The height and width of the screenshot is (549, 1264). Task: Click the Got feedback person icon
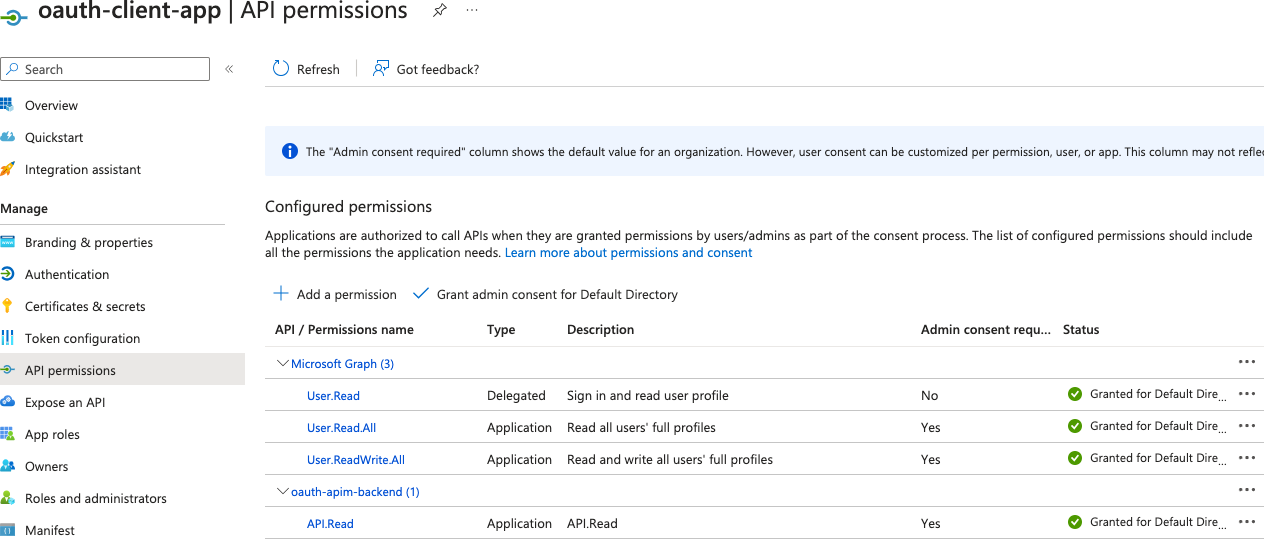pos(380,69)
